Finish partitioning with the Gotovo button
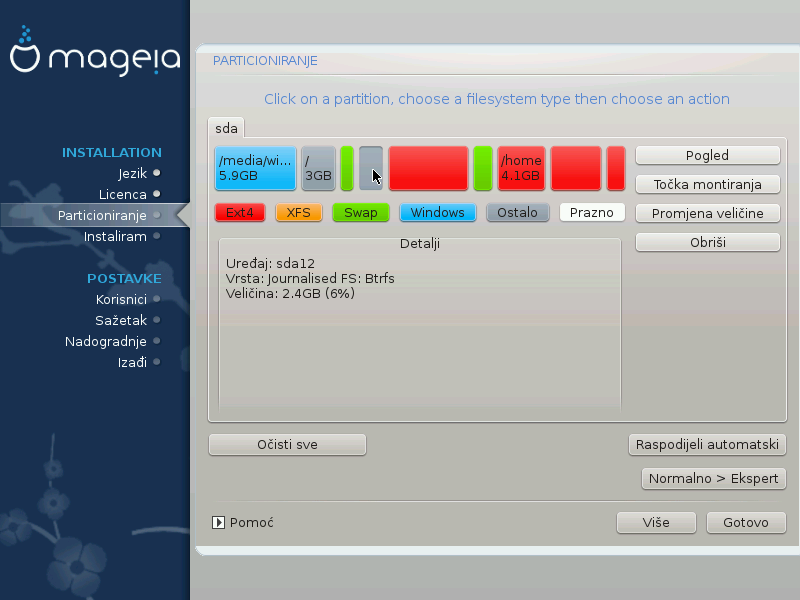This screenshot has width=800, height=600. pyautogui.click(x=746, y=523)
